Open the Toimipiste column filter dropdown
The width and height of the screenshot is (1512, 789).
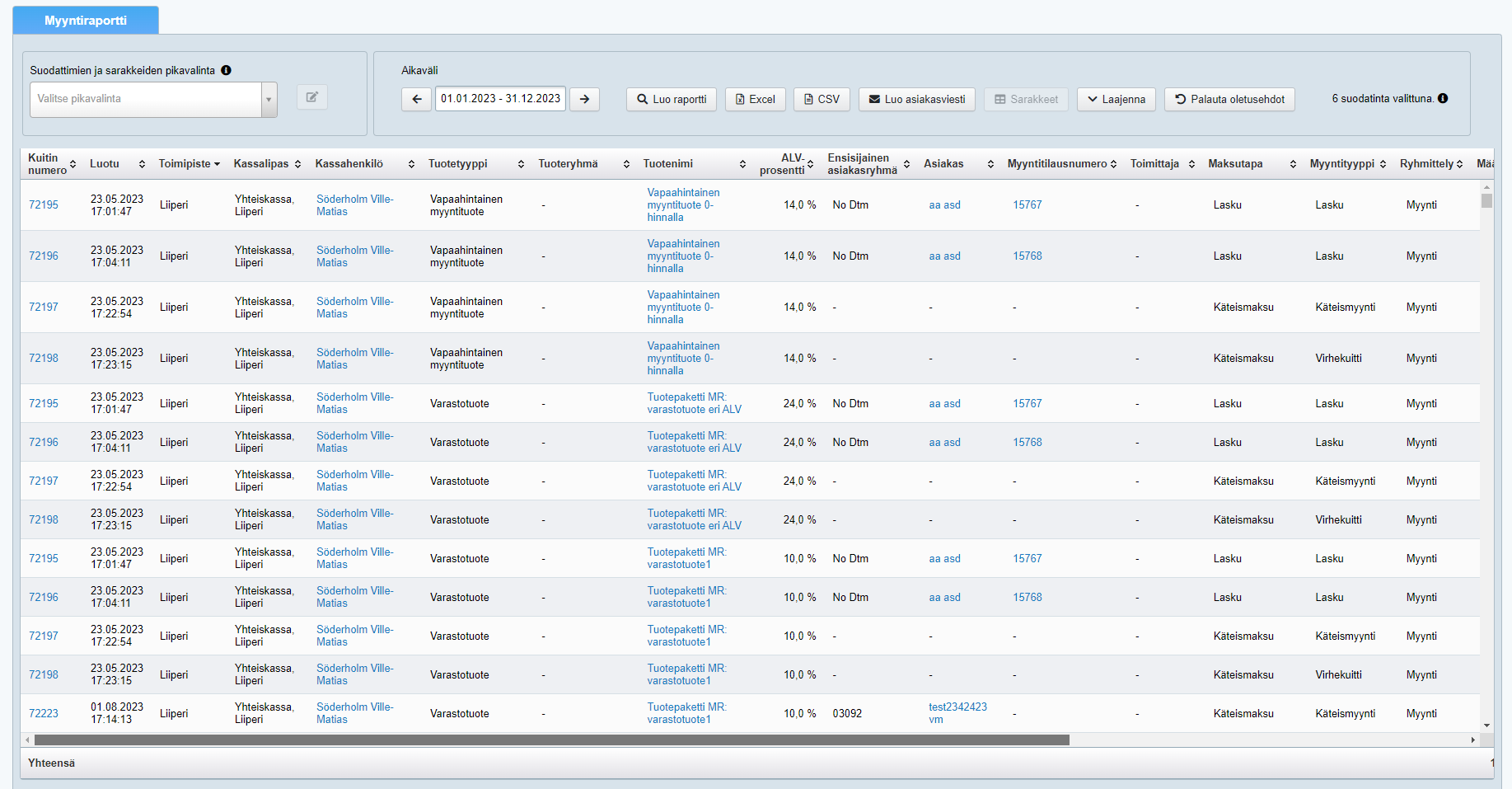217,164
